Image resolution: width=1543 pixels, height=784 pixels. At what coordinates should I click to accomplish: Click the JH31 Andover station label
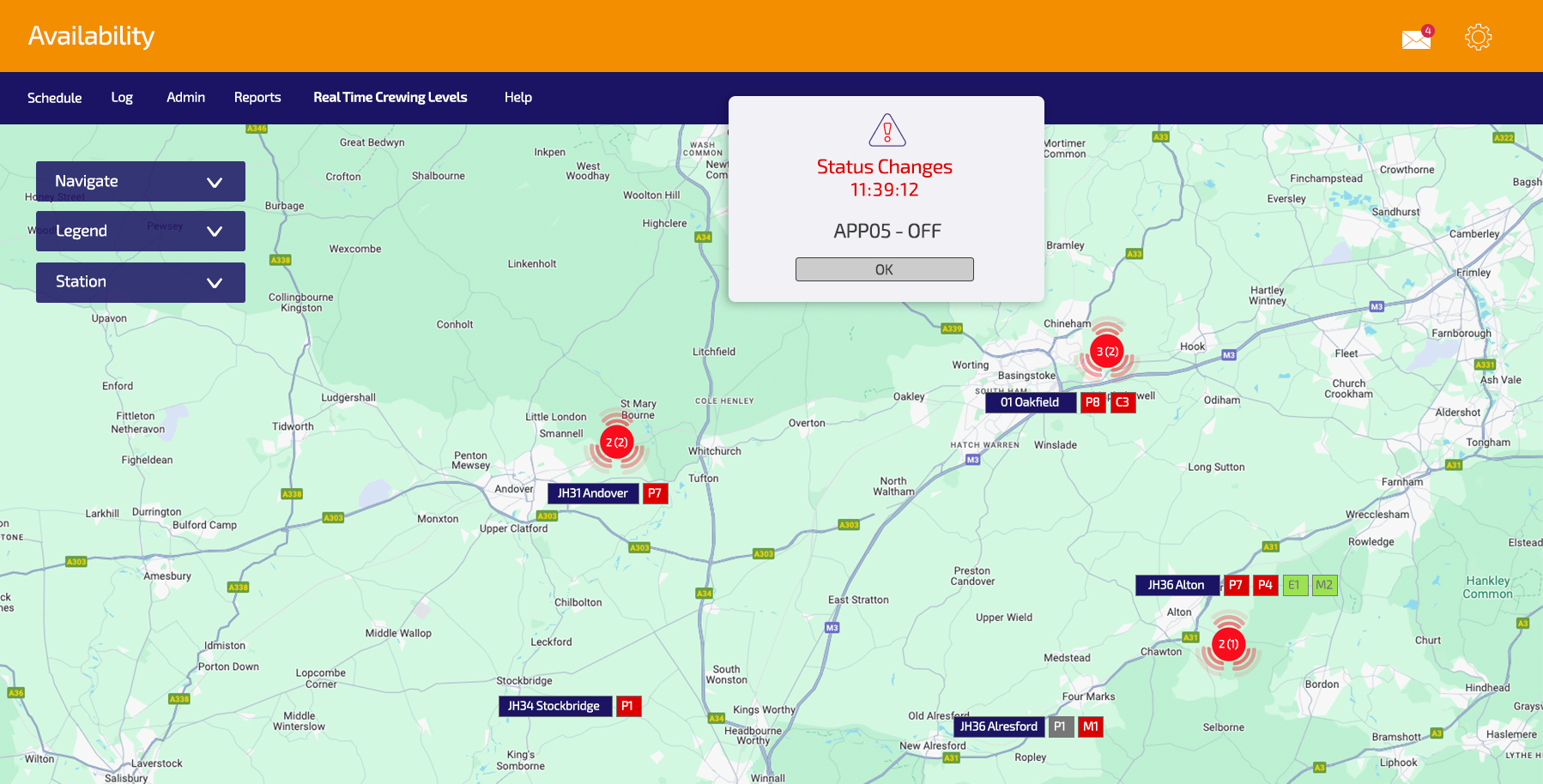pos(593,493)
